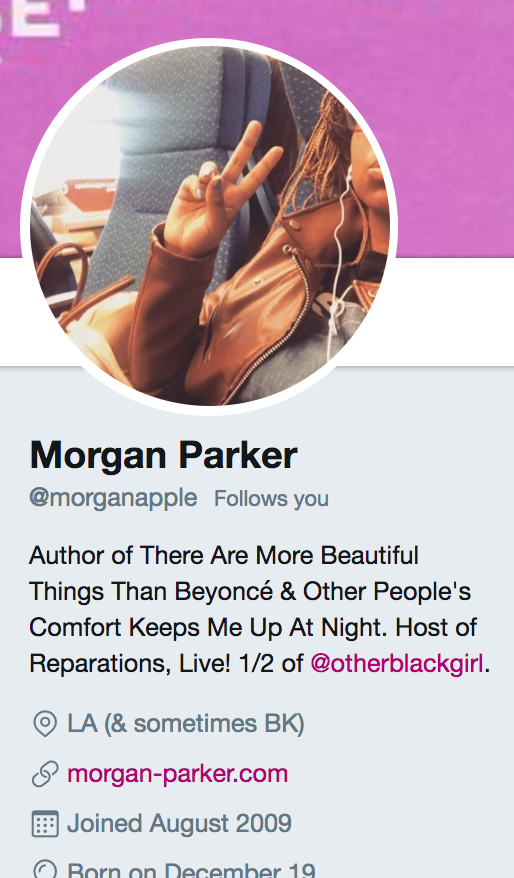
Task: Open the @otherblackgirl mention link
Action: (x=396, y=663)
